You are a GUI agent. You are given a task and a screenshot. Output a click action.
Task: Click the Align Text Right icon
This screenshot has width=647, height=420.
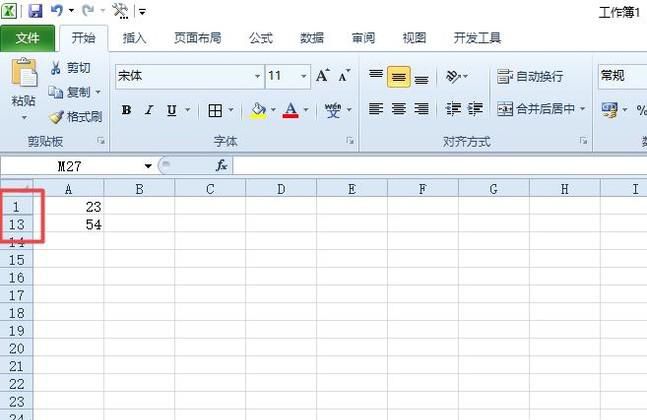[421, 109]
